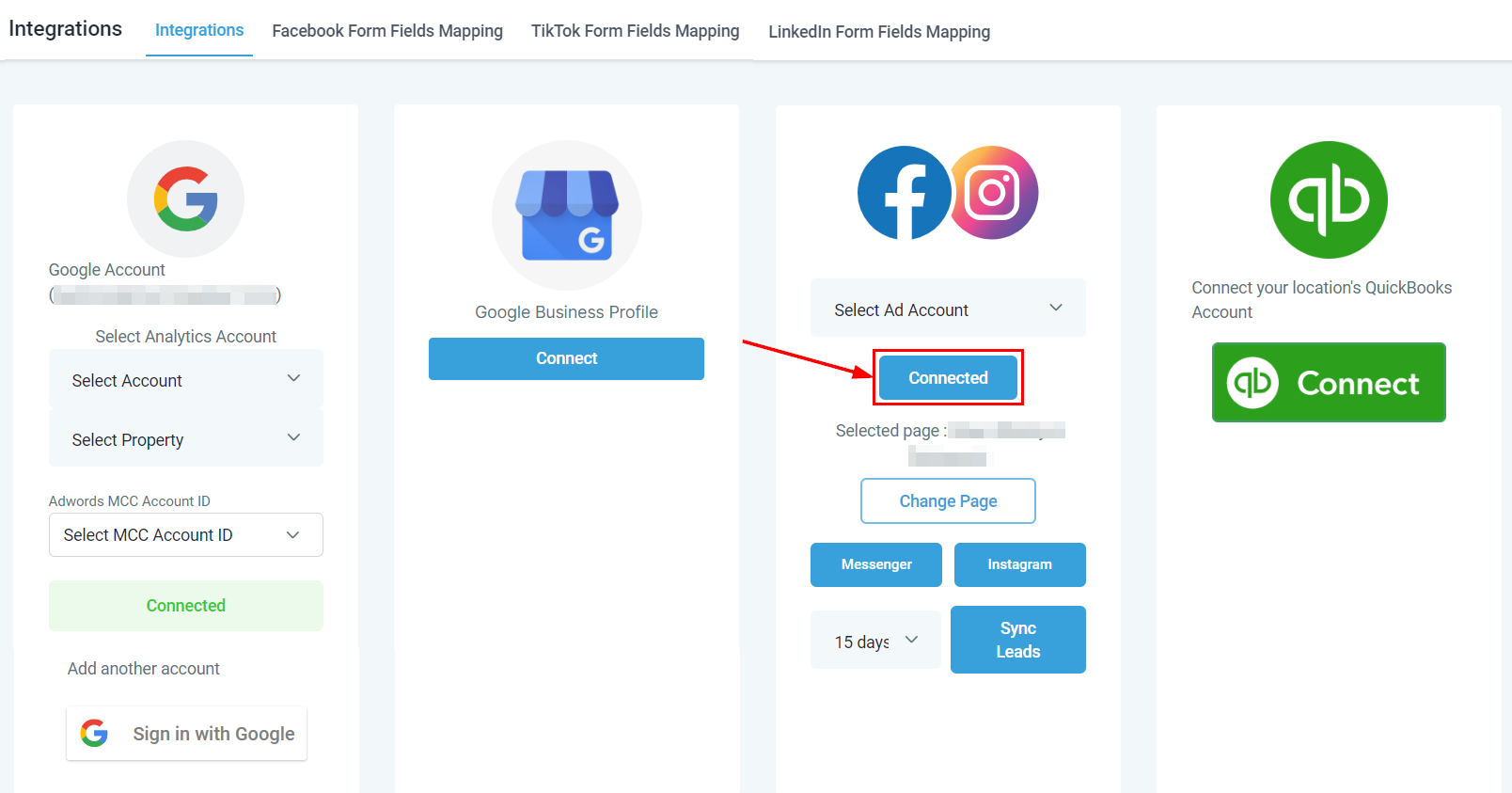This screenshot has width=1512, height=793.
Task: Click the Messenger button
Action: point(875,564)
